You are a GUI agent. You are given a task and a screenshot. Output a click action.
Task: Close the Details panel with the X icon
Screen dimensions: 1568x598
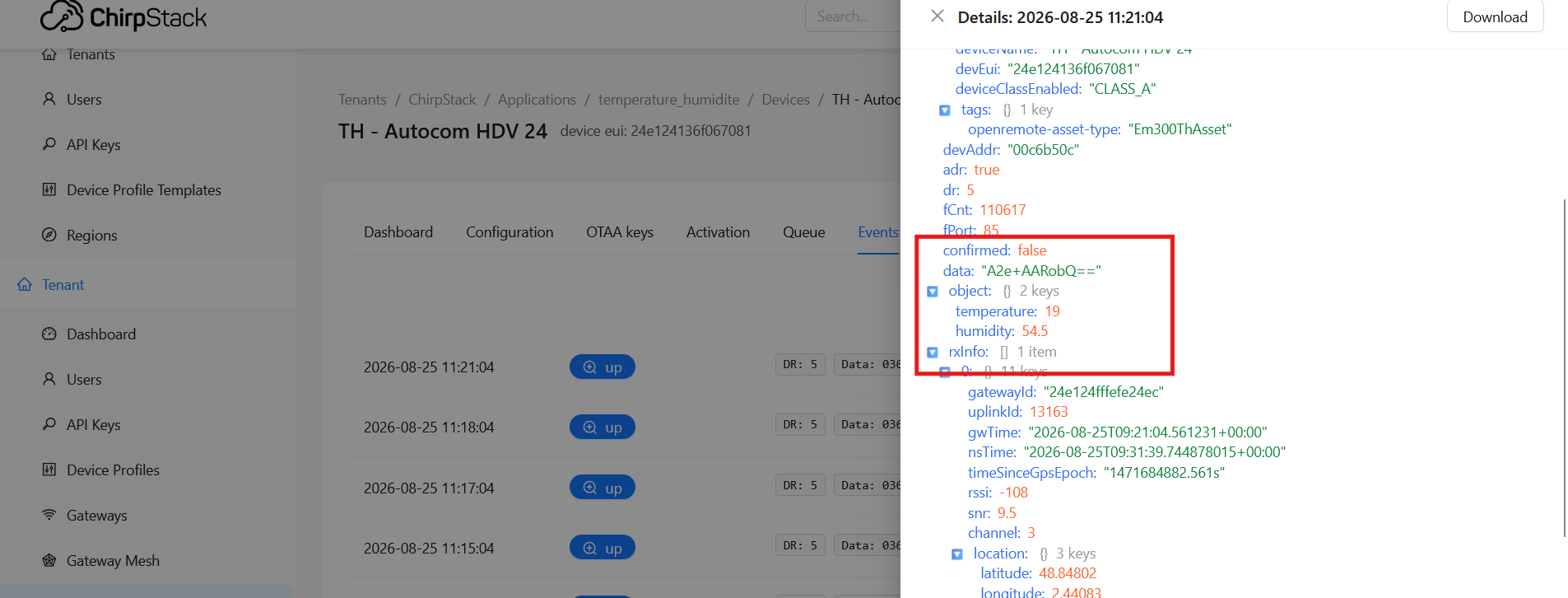[937, 16]
